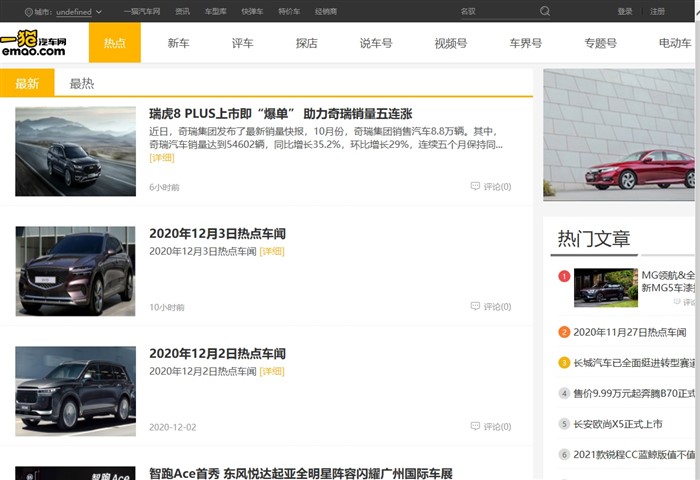Screen dimensions: 700x480
Task: Click 详细 link after 12月2日热点车闻 summary
Action: click(272, 371)
